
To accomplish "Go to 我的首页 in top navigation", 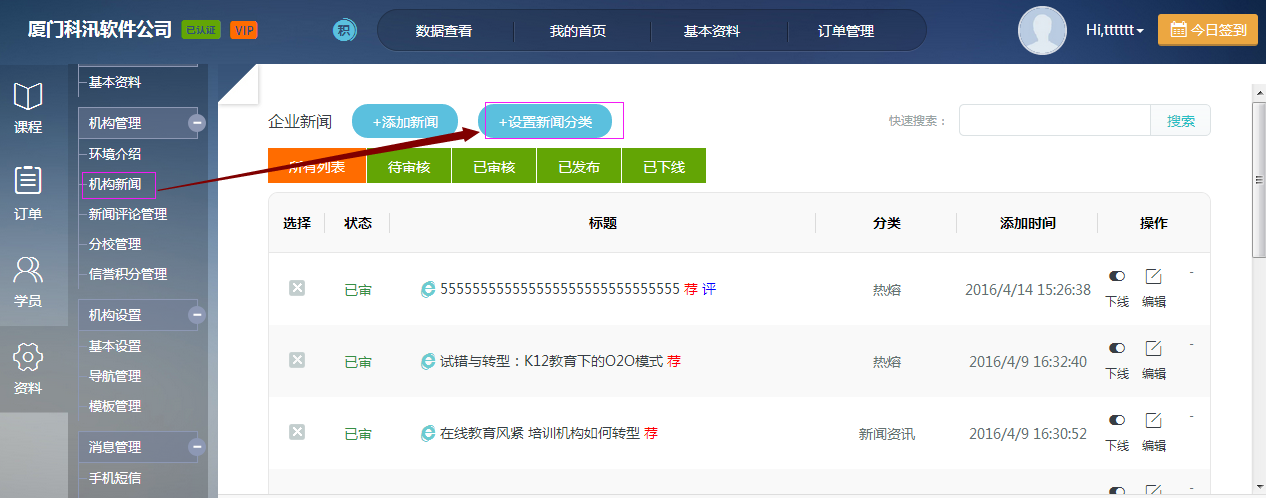I will click(x=578, y=31).
